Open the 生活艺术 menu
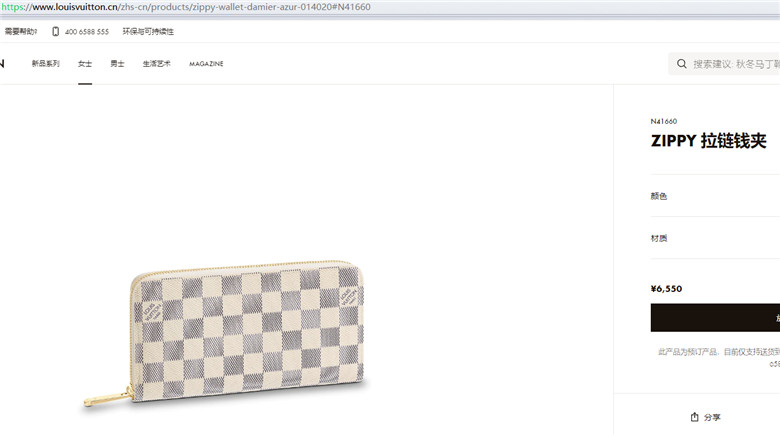Screen dimensions: 780x435 click(x=157, y=64)
